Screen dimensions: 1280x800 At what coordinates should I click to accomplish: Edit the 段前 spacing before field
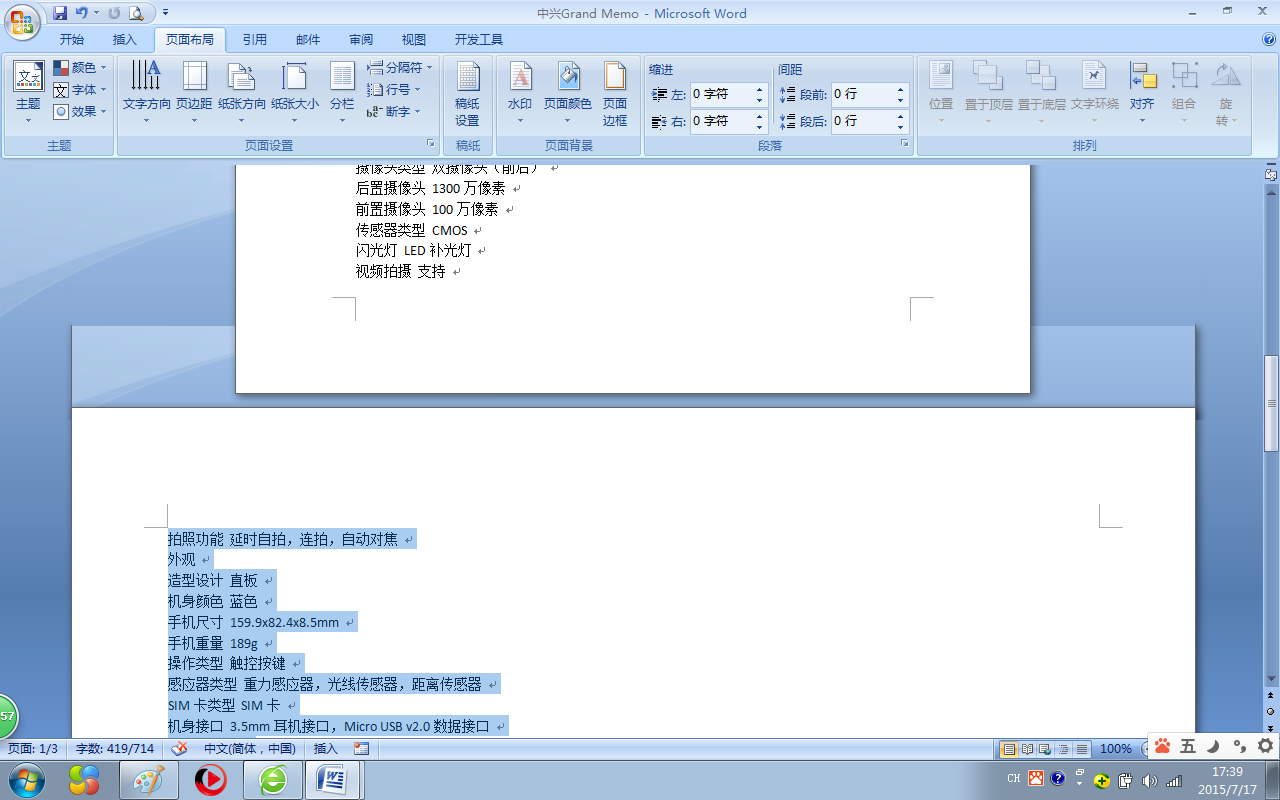862,94
